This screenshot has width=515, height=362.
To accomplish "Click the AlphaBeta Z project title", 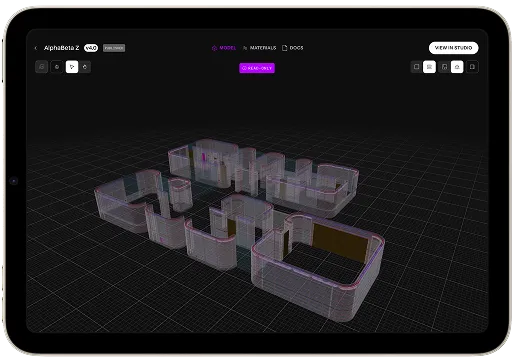I will click(62, 48).
